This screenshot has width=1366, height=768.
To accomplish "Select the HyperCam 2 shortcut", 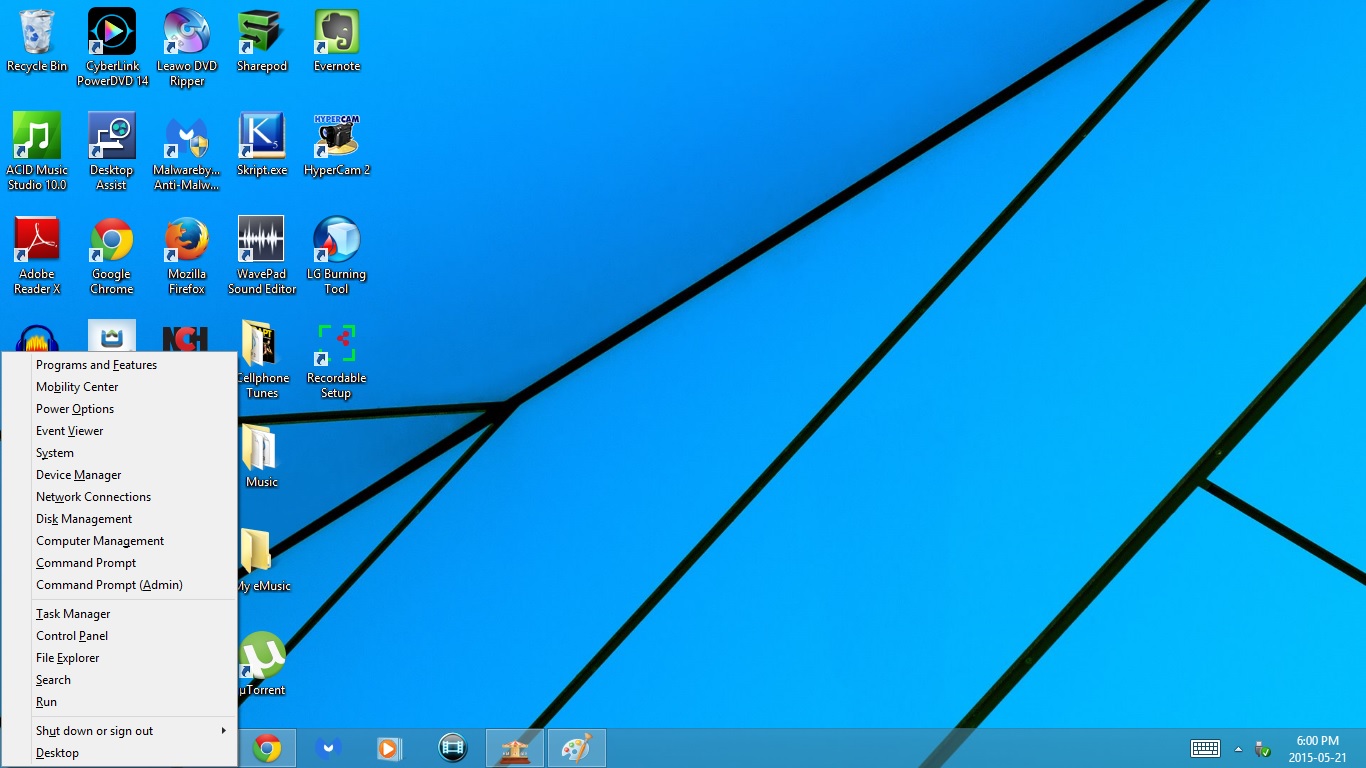I will 337,146.
